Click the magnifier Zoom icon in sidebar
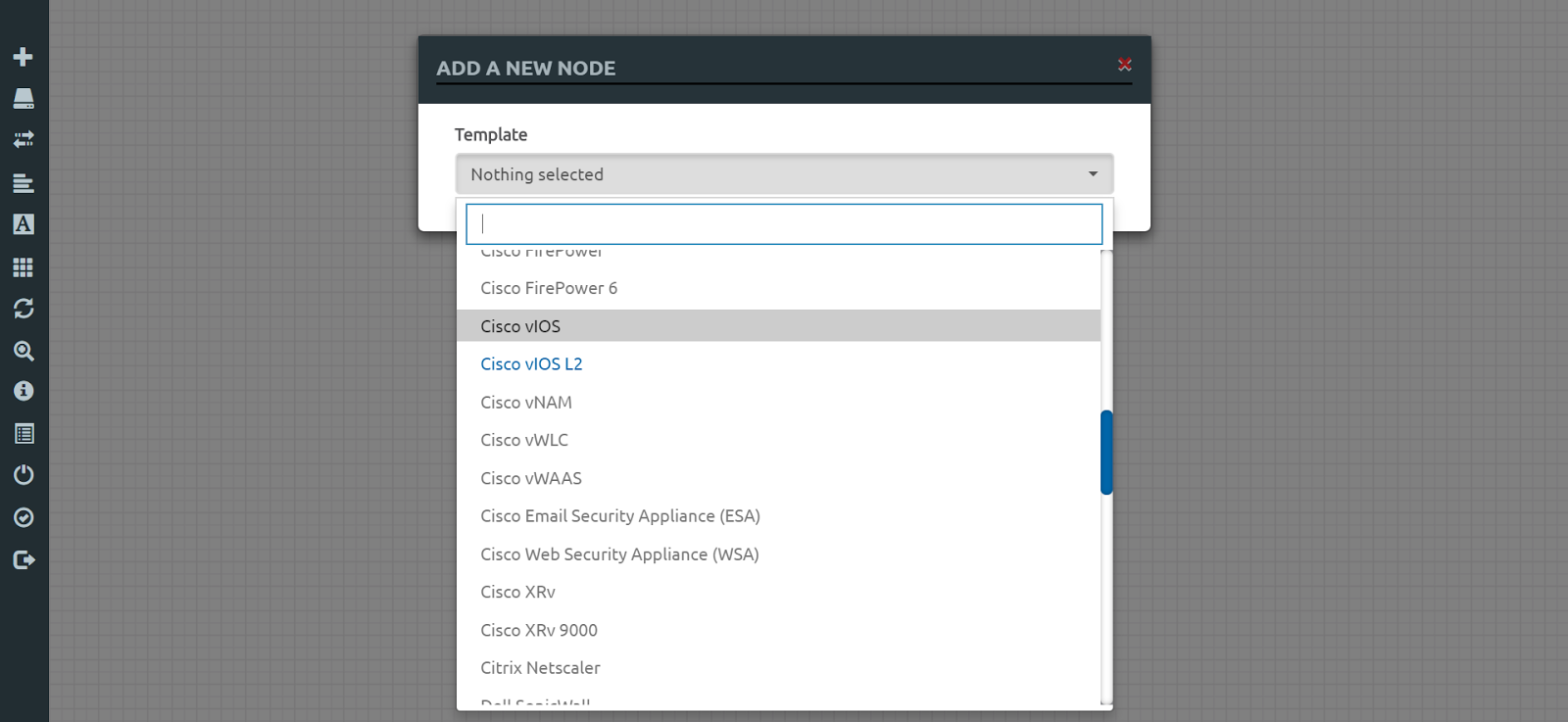This screenshot has width=1568, height=722. coord(24,351)
